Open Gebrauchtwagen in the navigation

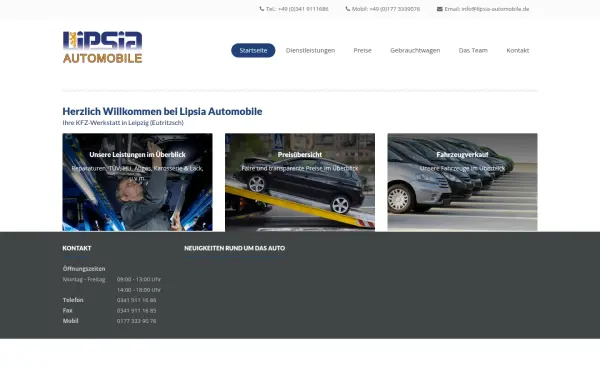[415, 50]
